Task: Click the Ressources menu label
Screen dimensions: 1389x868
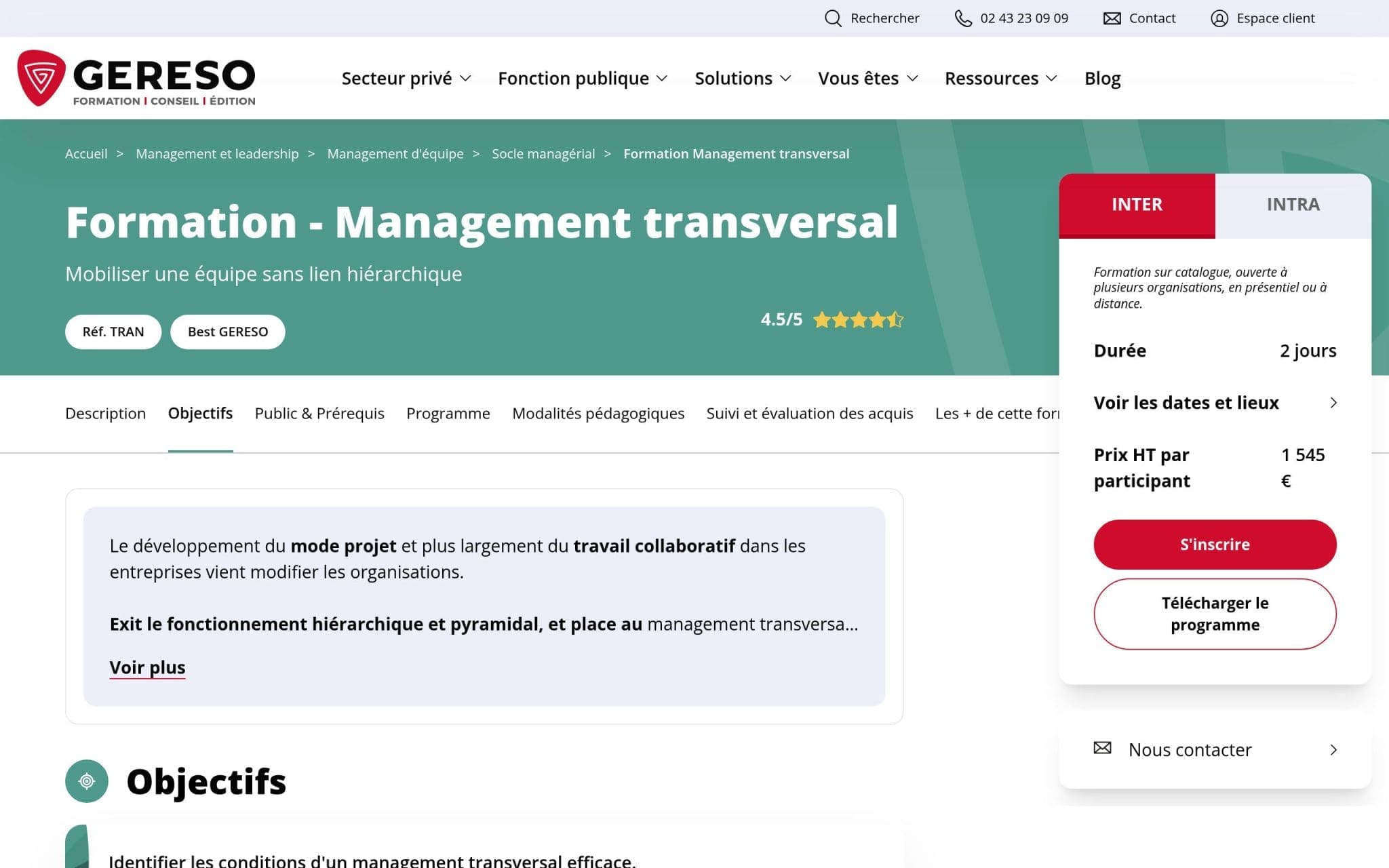Action: click(x=992, y=79)
